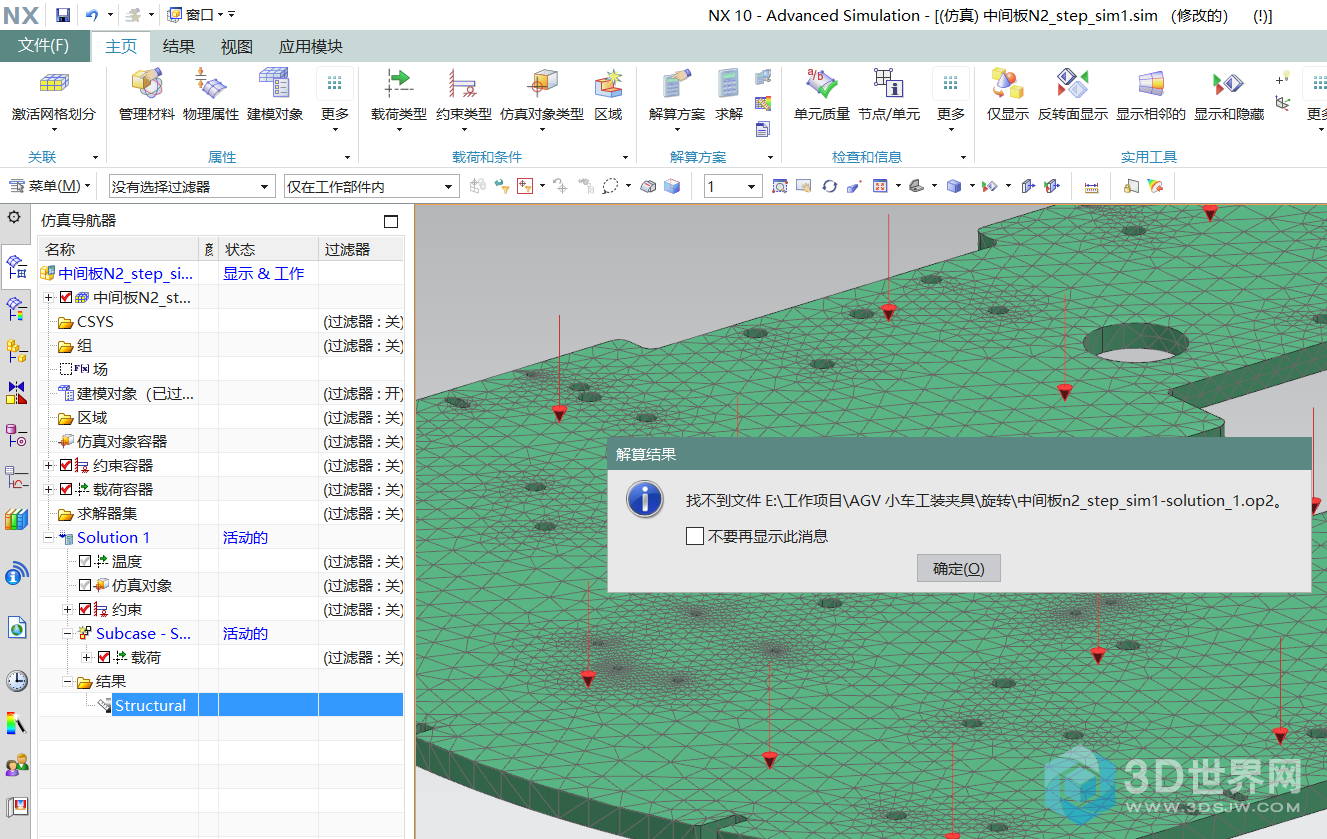Toggle the 仿真对象 checkbox under Solution 1

pos(84,585)
